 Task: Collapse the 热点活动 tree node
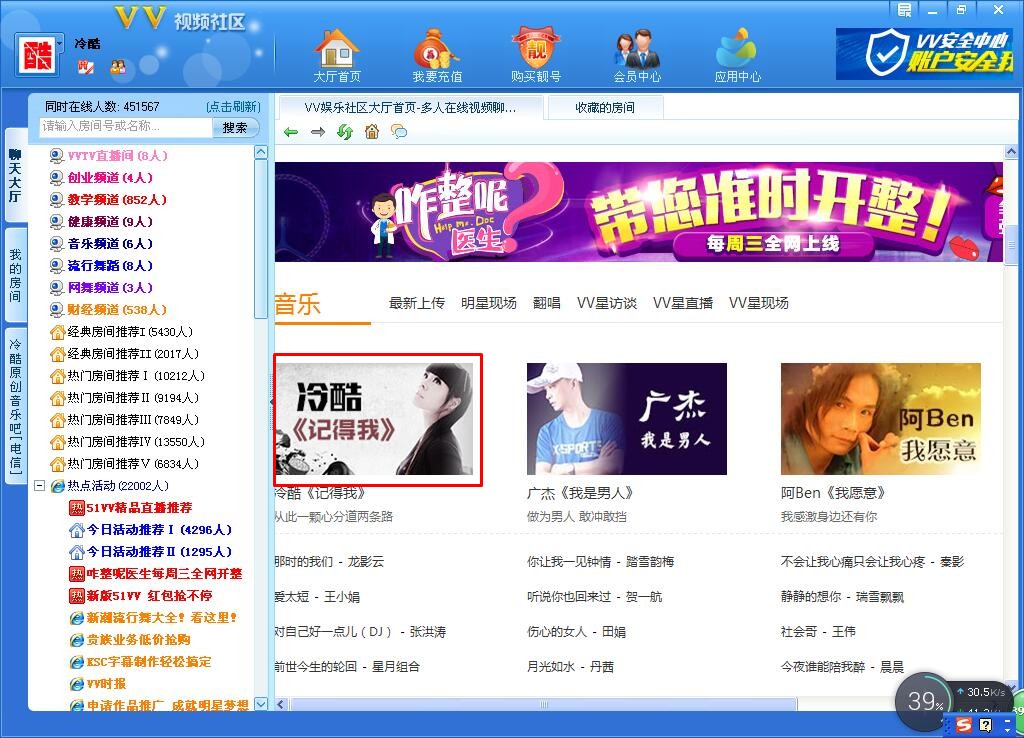40,486
